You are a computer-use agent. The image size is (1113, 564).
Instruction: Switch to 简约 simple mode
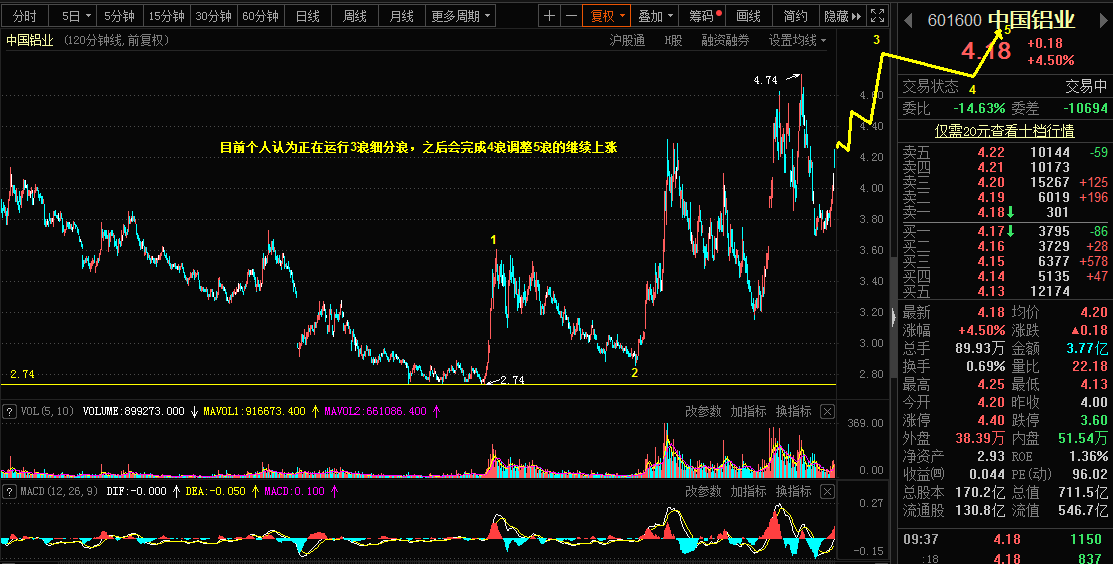coord(795,16)
